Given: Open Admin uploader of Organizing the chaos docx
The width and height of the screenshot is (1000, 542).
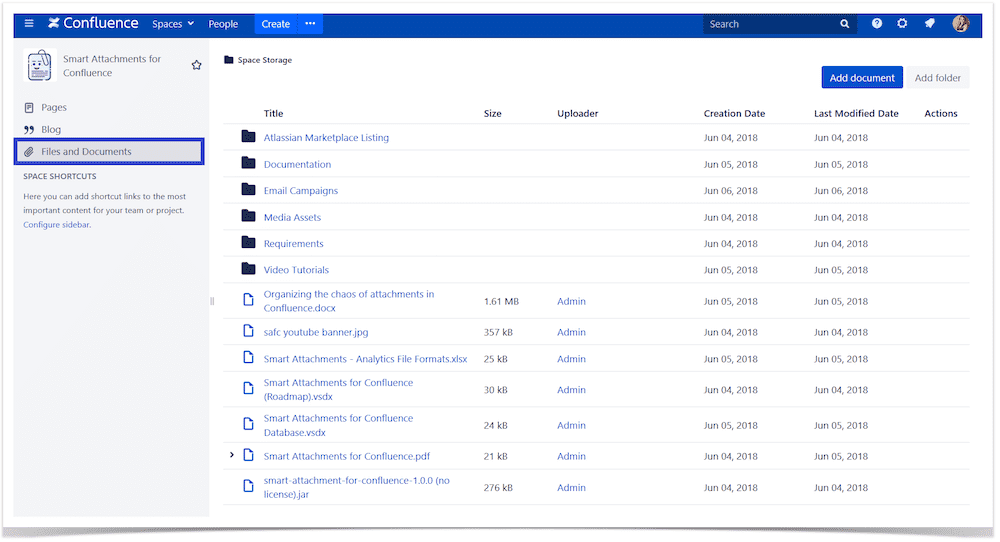Looking at the screenshot, I should [x=571, y=302].
